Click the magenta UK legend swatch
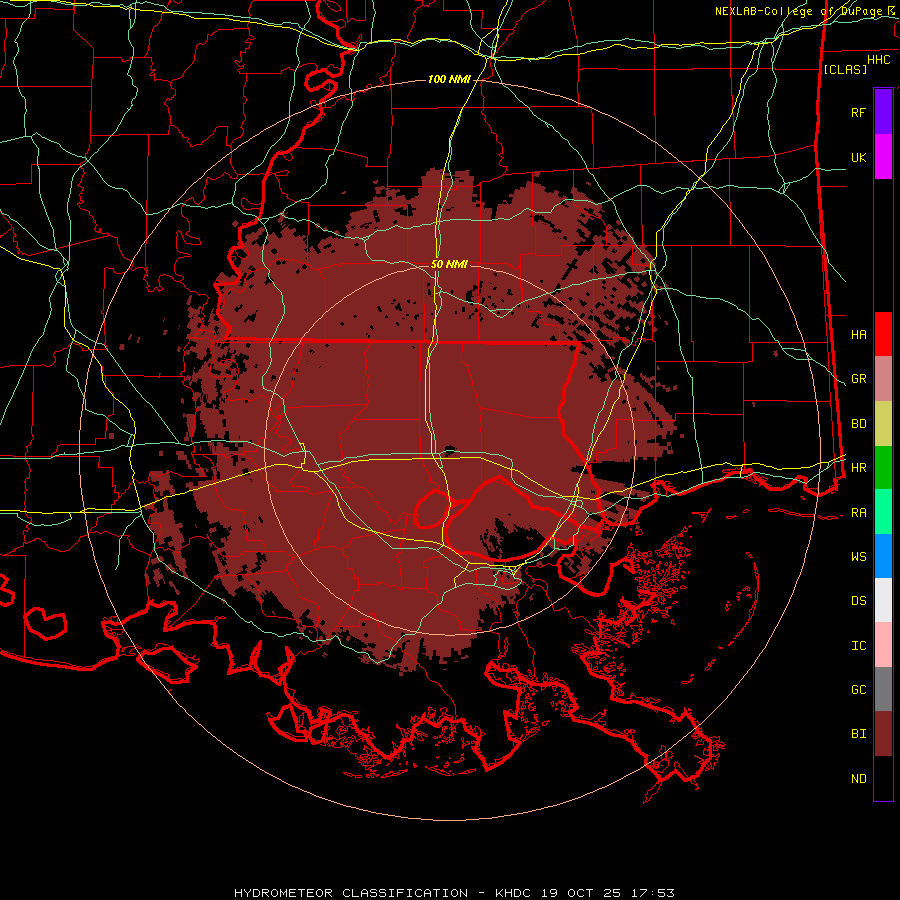The height and width of the screenshot is (900, 900). (883, 157)
